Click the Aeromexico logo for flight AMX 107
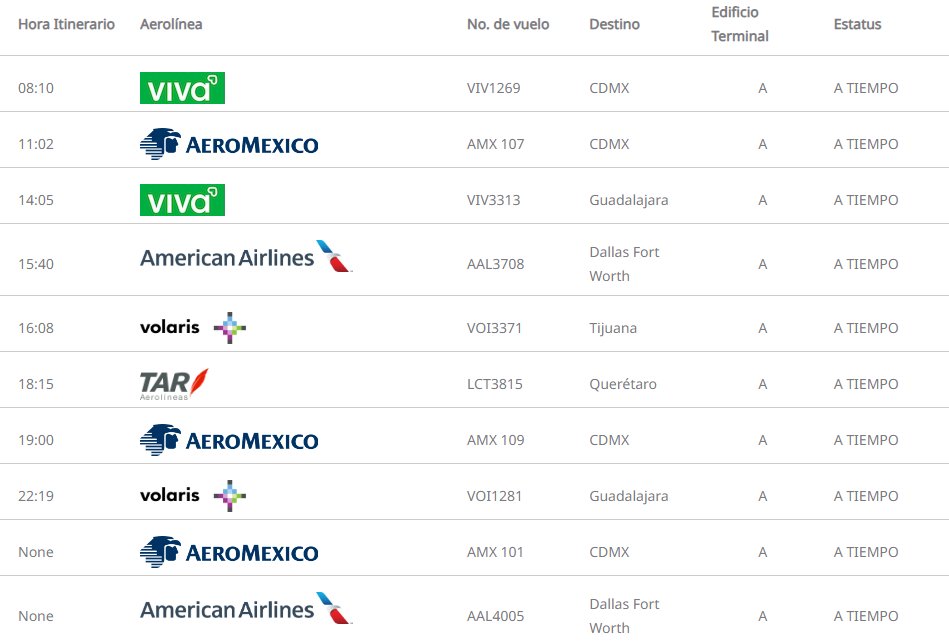 229,144
